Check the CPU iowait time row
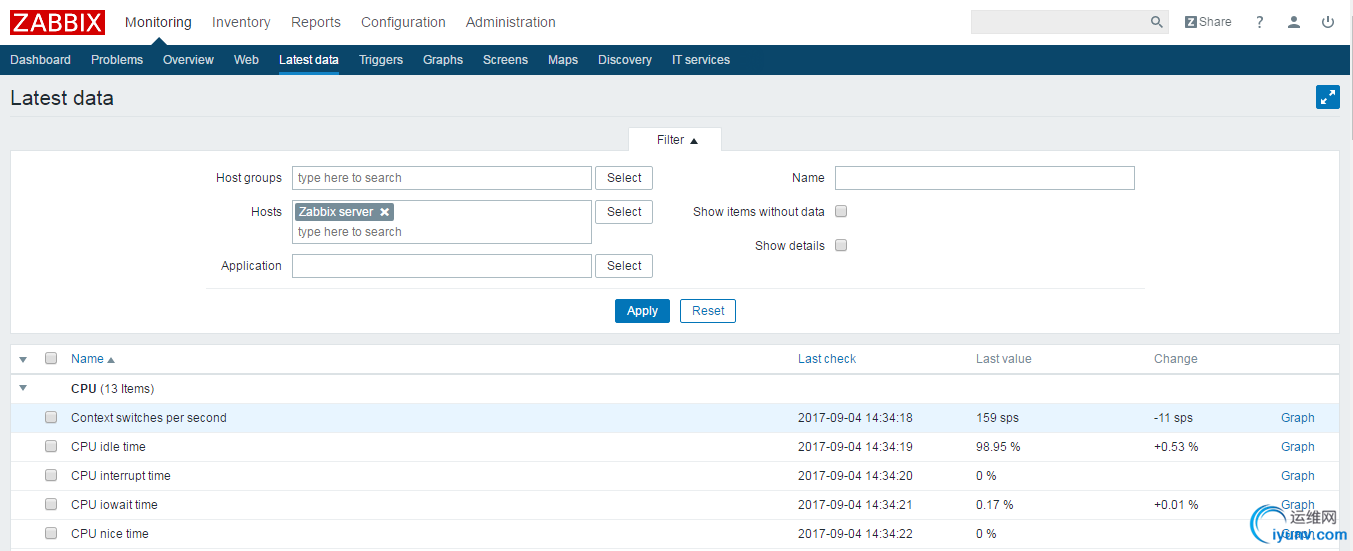The image size is (1353, 551). [x=51, y=504]
